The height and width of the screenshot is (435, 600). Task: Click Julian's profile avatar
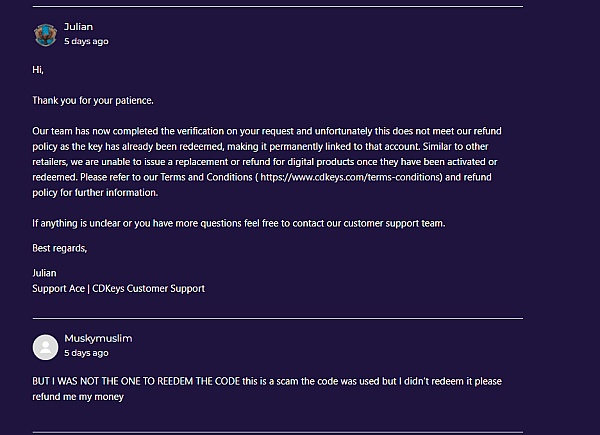pos(45,34)
